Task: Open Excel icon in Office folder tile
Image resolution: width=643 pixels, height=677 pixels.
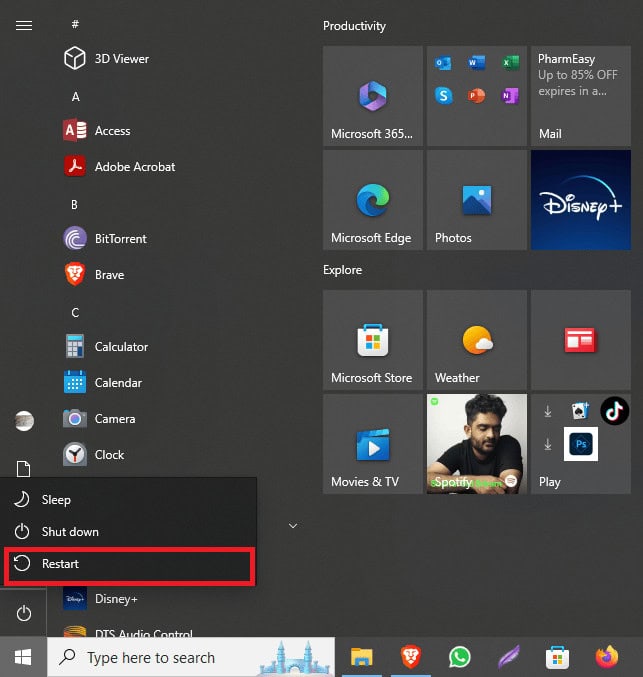Action: coord(510,63)
